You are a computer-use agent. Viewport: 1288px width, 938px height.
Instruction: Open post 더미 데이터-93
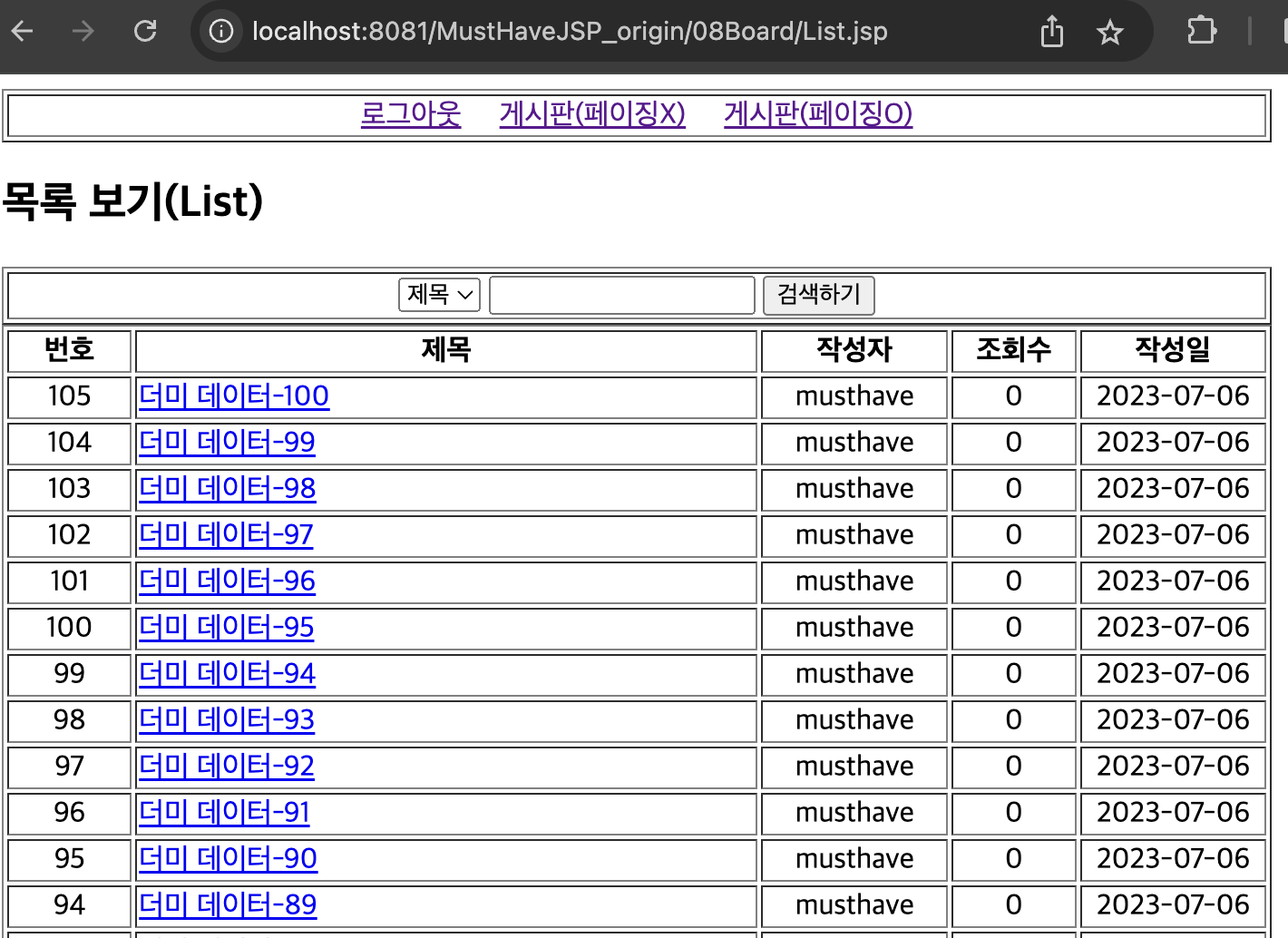tap(227, 720)
